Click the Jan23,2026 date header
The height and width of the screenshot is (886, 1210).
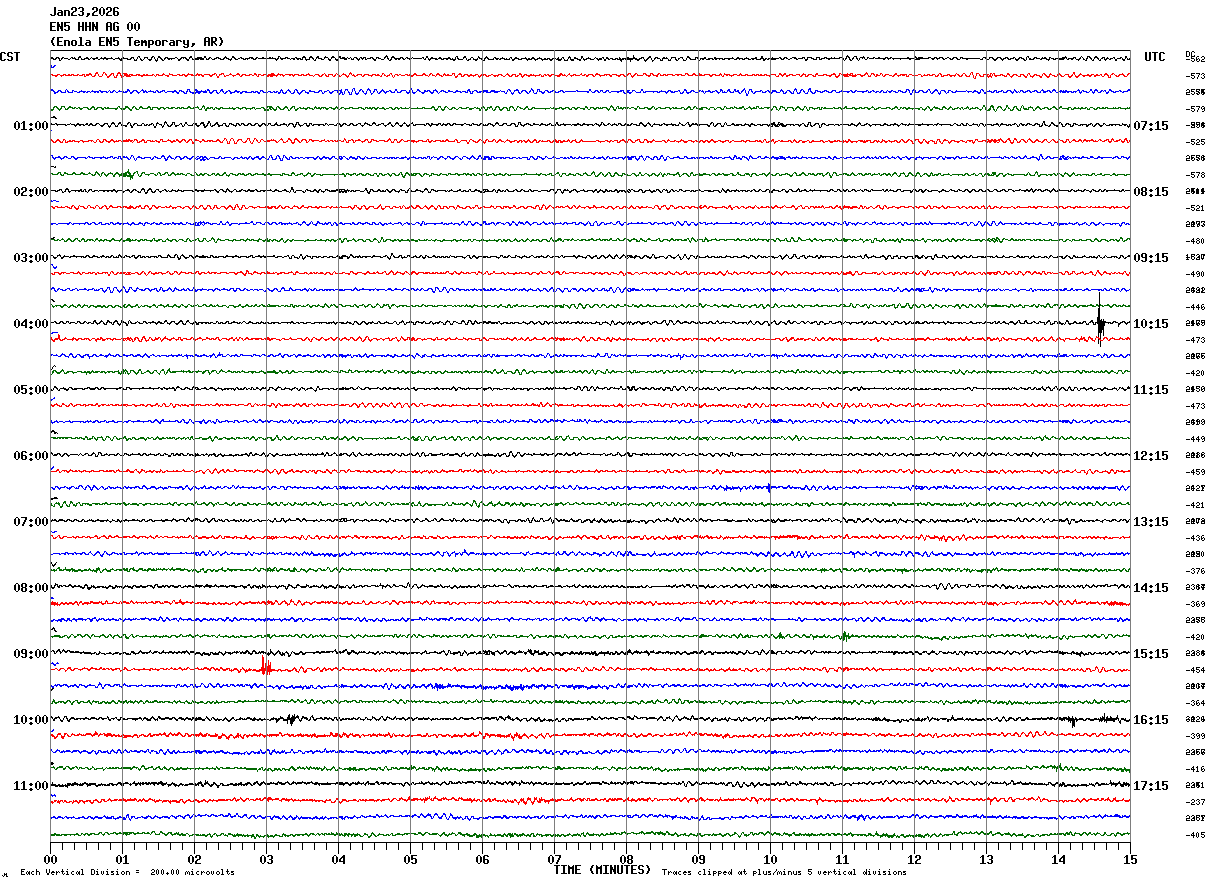[84, 12]
